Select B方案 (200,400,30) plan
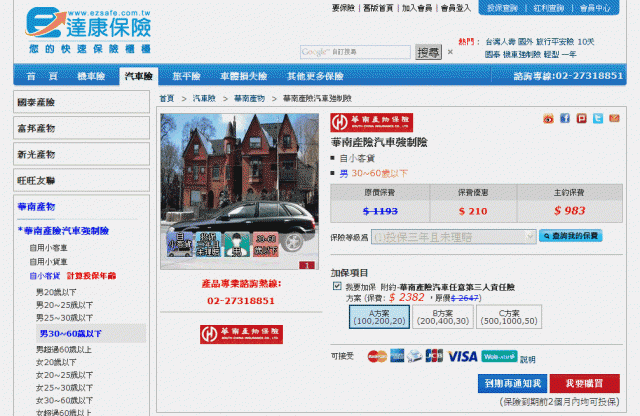This screenshot has height=416, width=640. click(x=443, y=317)
